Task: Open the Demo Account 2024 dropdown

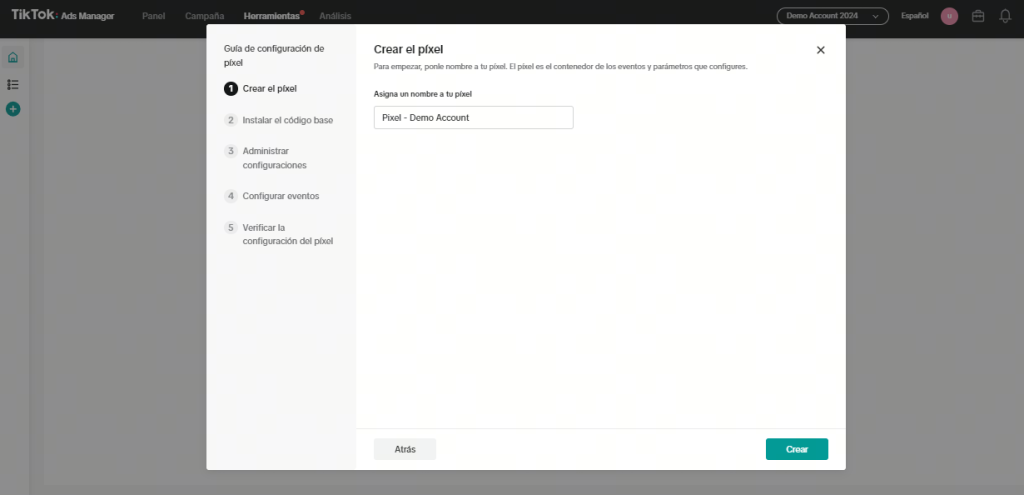Action: point(832,16)
